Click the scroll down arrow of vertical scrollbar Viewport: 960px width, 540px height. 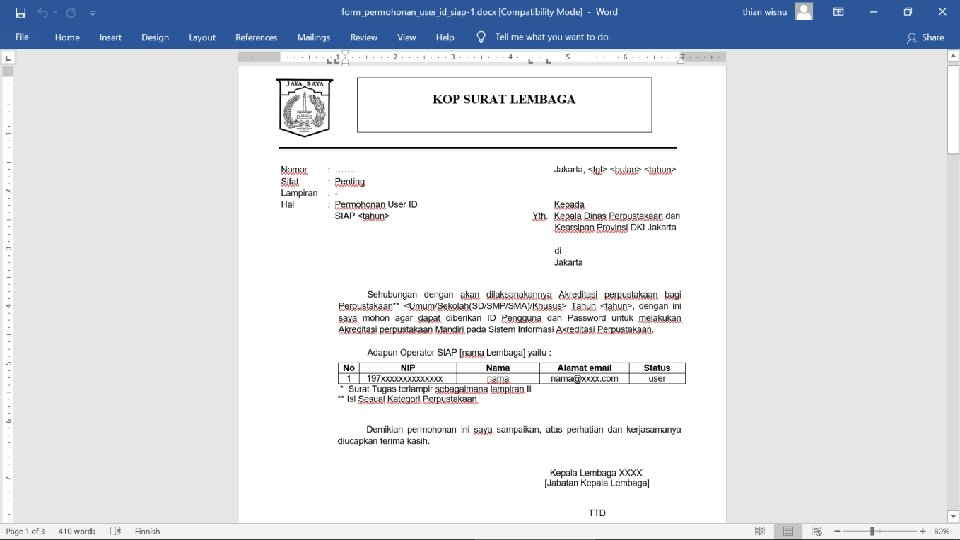(x=953, y=517)
